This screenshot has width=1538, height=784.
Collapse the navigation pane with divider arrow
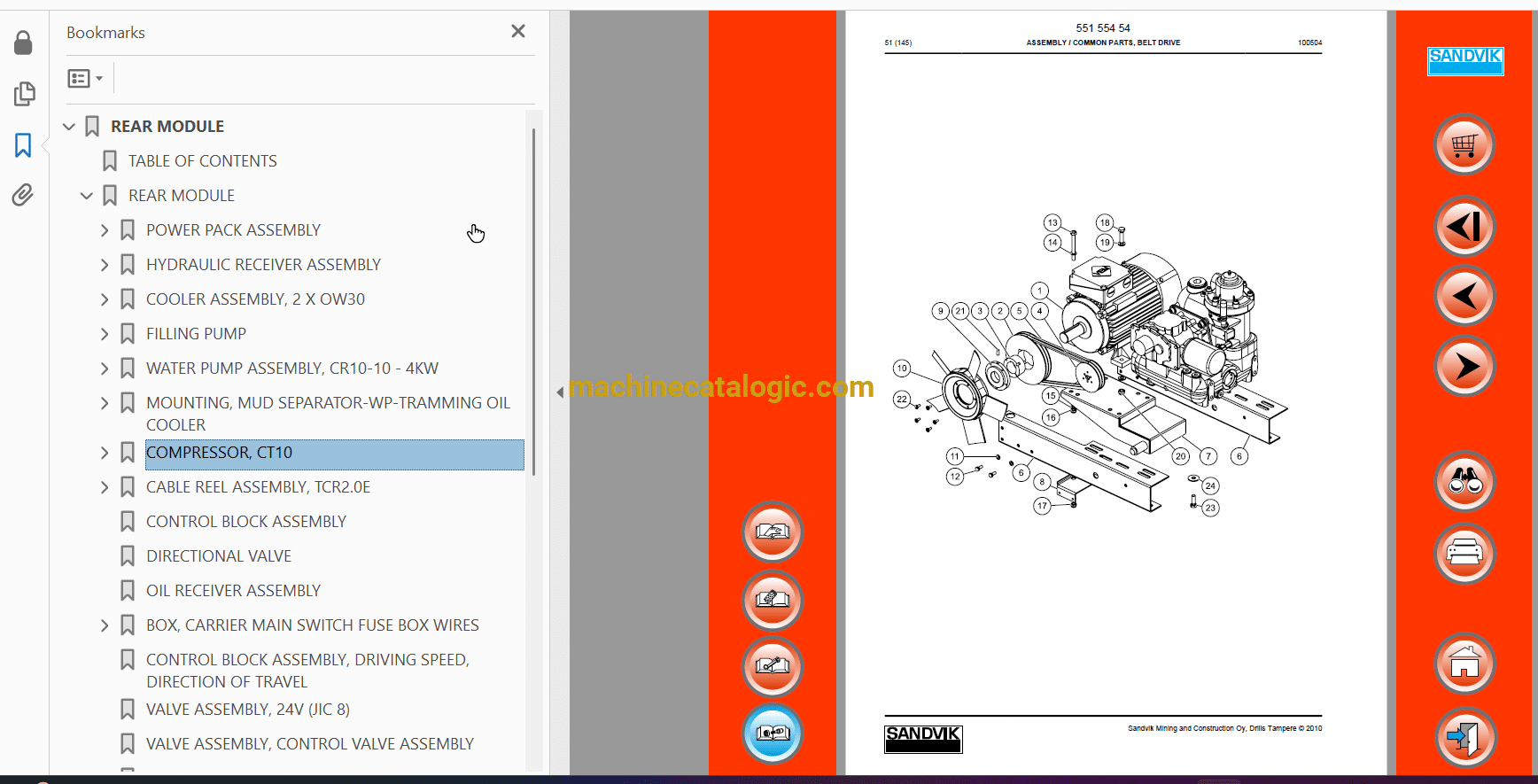[x=560, y=392]
